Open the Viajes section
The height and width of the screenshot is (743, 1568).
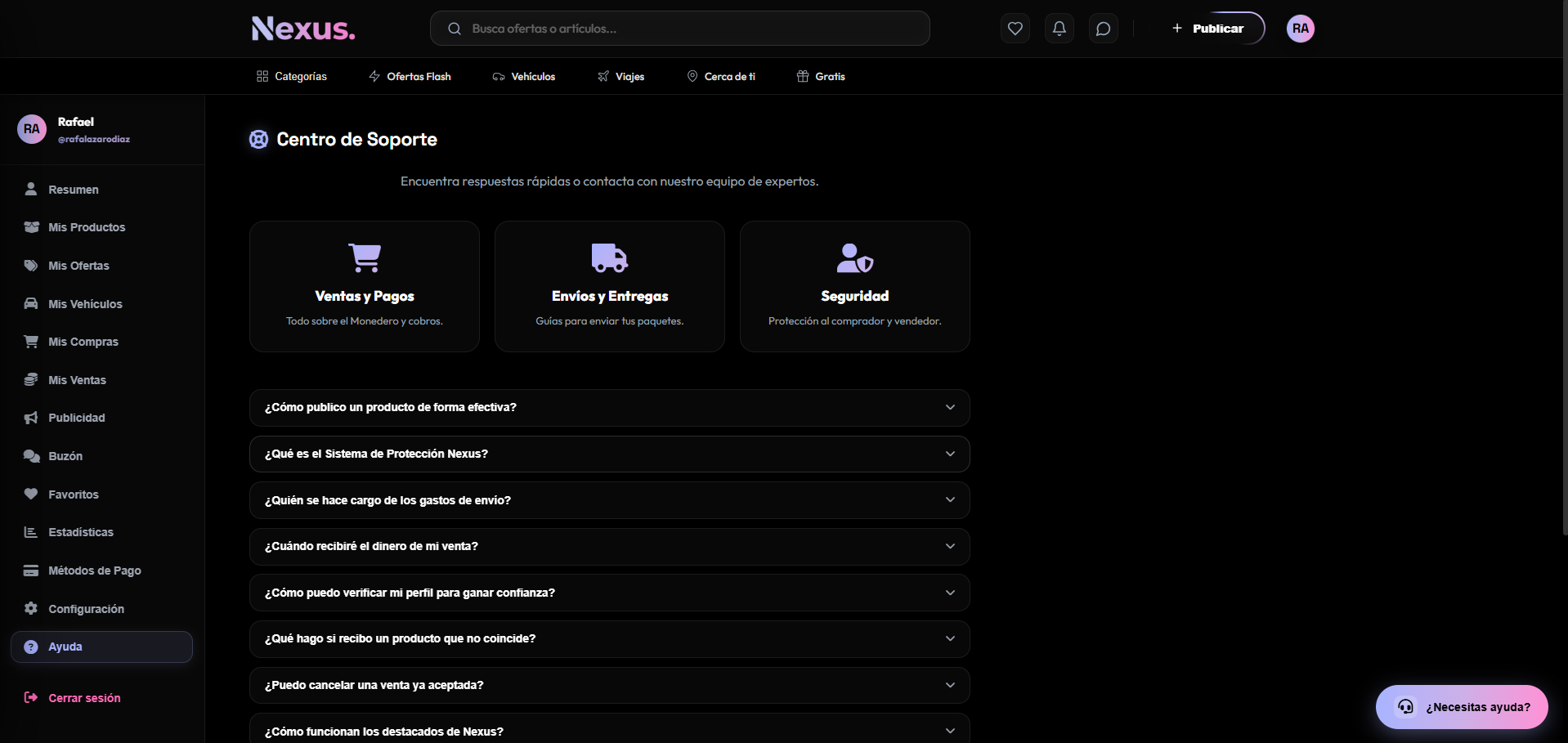621,76
